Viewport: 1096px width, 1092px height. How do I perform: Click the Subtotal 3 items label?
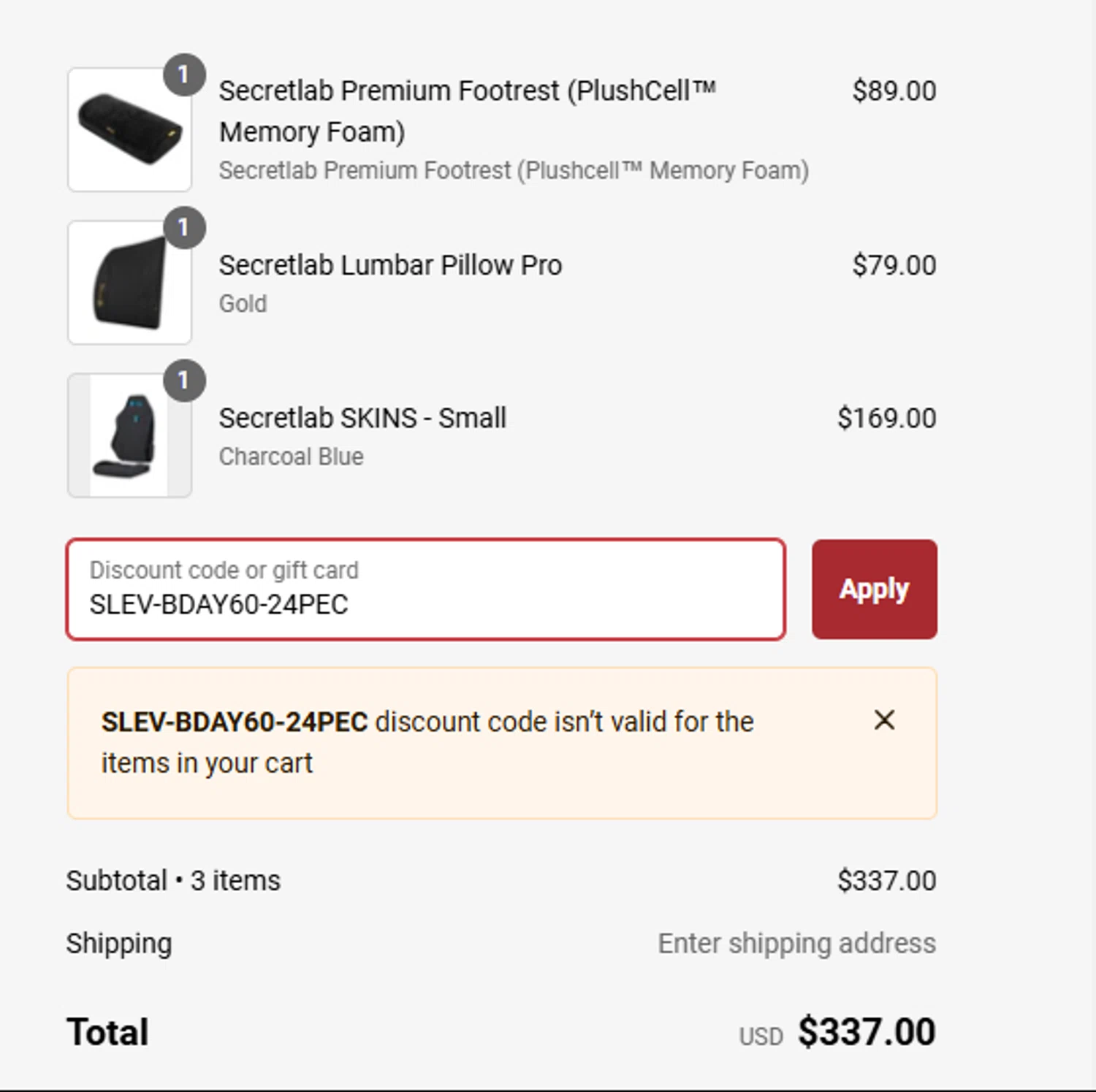tap(173, 881)
